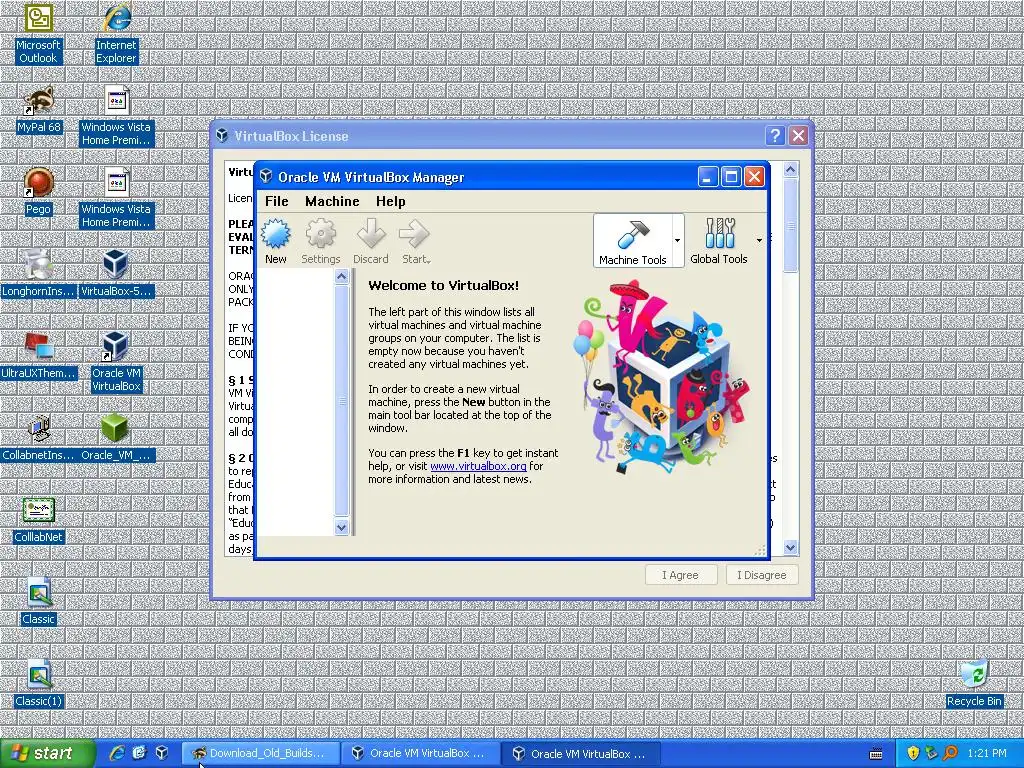The height and width of the screenshot is (768, 1024).
Task: Select the VirtualBox-5... installer desktop icon
Action: (x=116, y=273)
